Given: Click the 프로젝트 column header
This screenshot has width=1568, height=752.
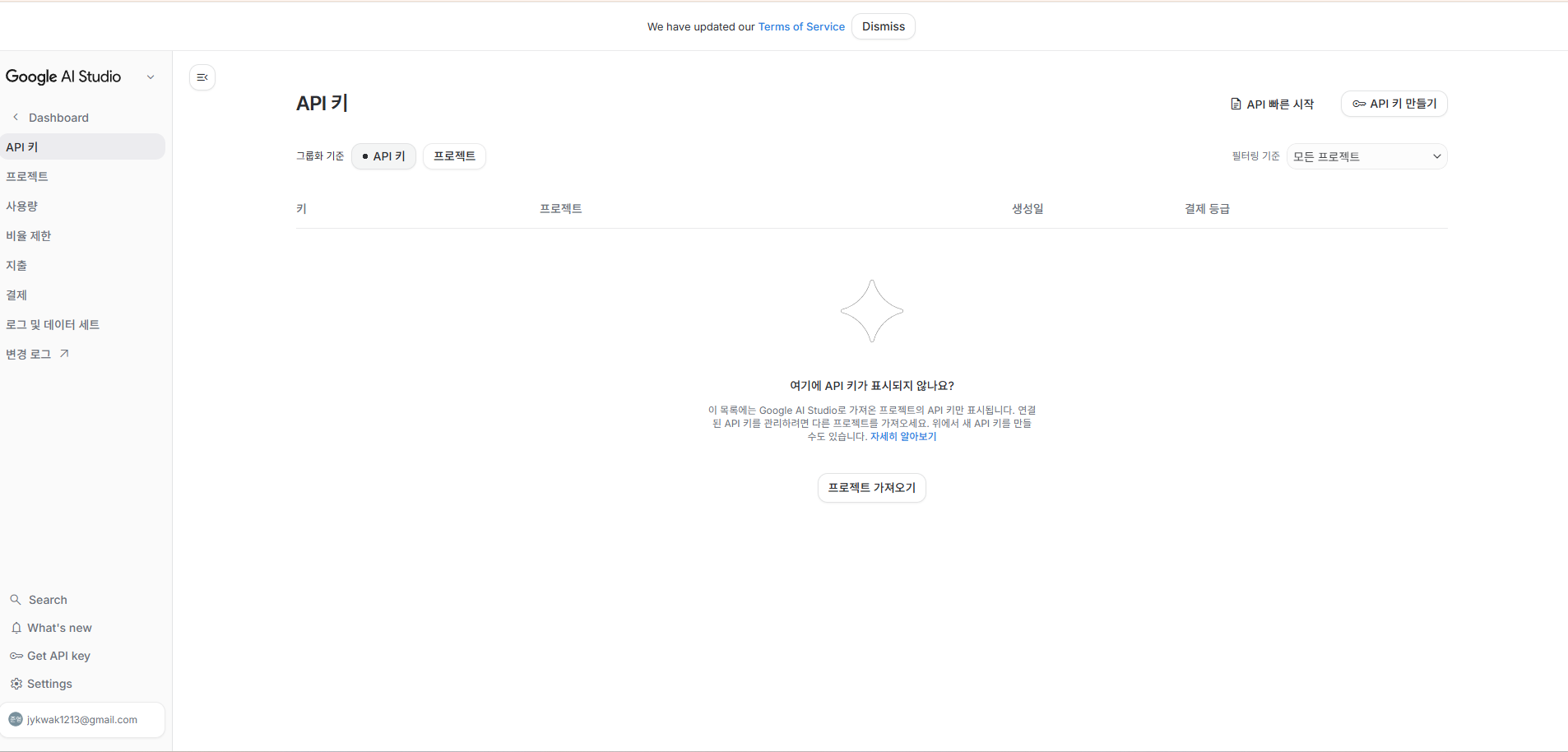Looking at the screenshot, I should (x=560, y=209).
